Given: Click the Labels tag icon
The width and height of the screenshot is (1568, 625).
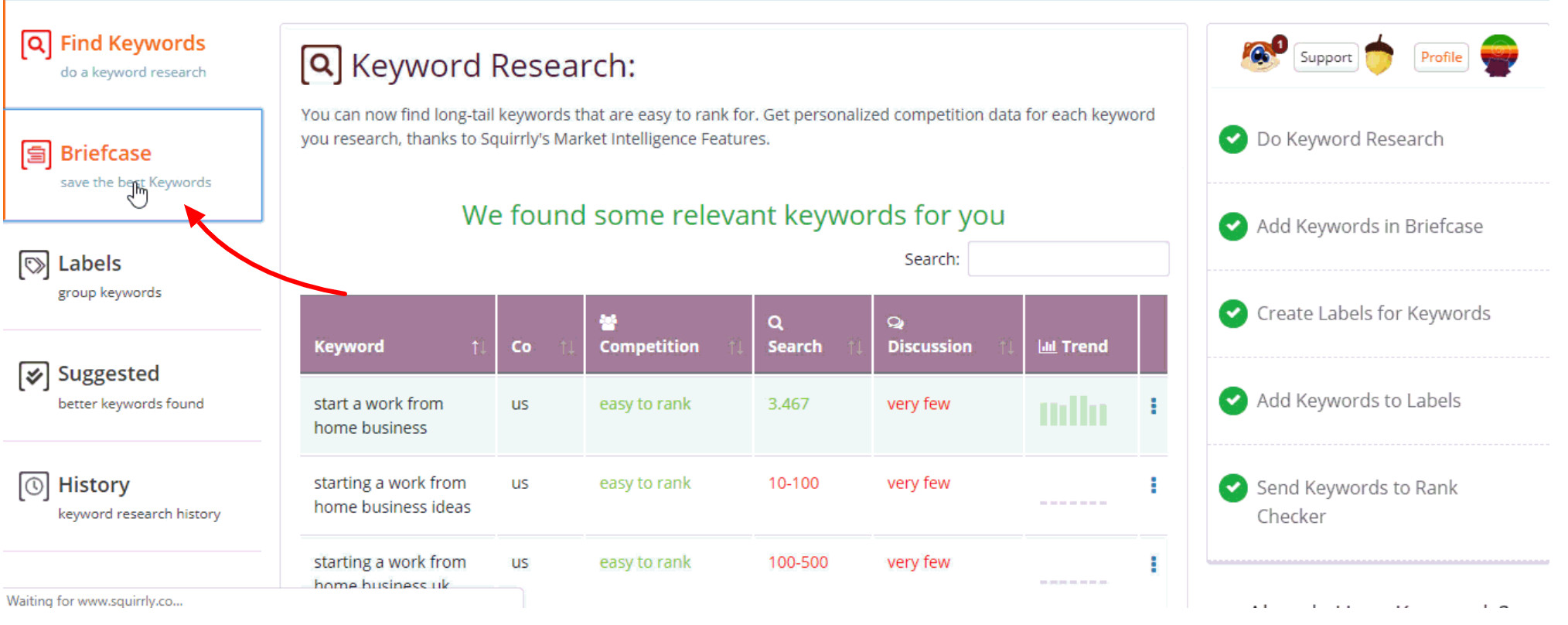Looking at the screenshot, I should (34, 265).
